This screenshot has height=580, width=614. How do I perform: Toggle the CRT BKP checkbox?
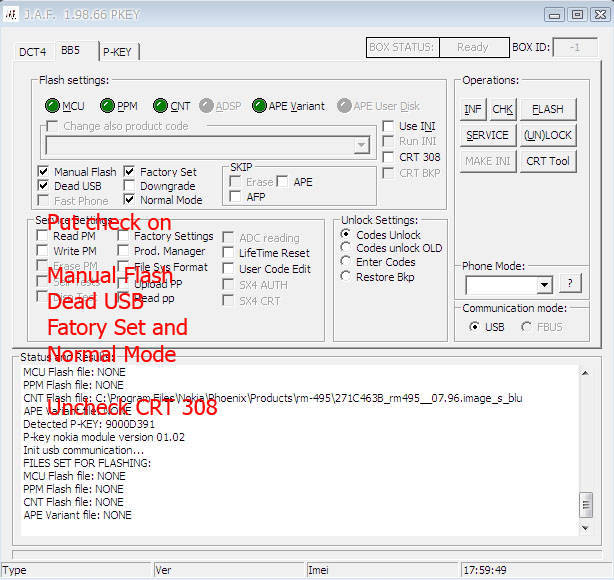coord(388,173)
